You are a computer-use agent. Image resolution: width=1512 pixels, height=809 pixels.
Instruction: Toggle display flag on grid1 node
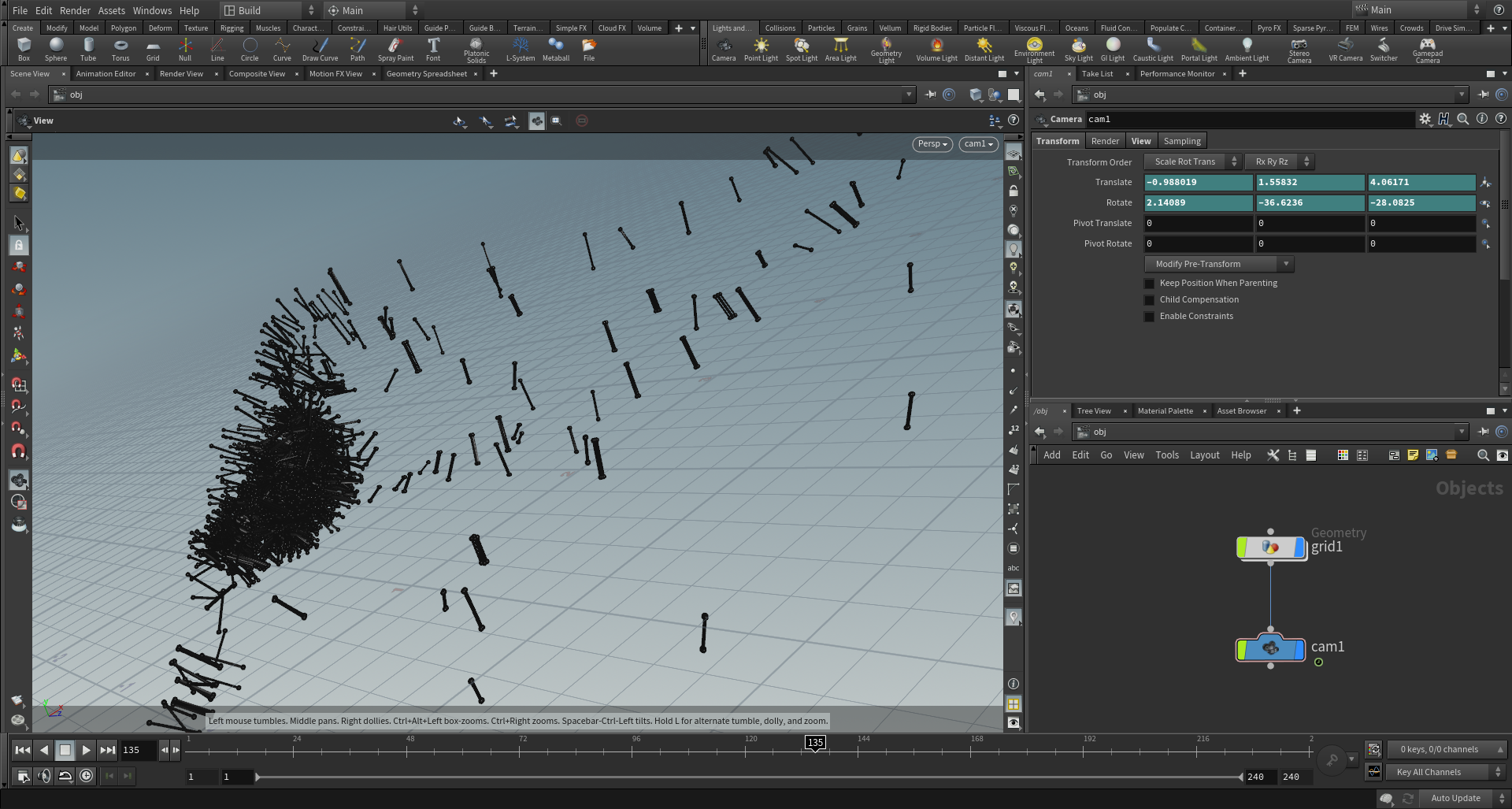(x=1299, y=547)
